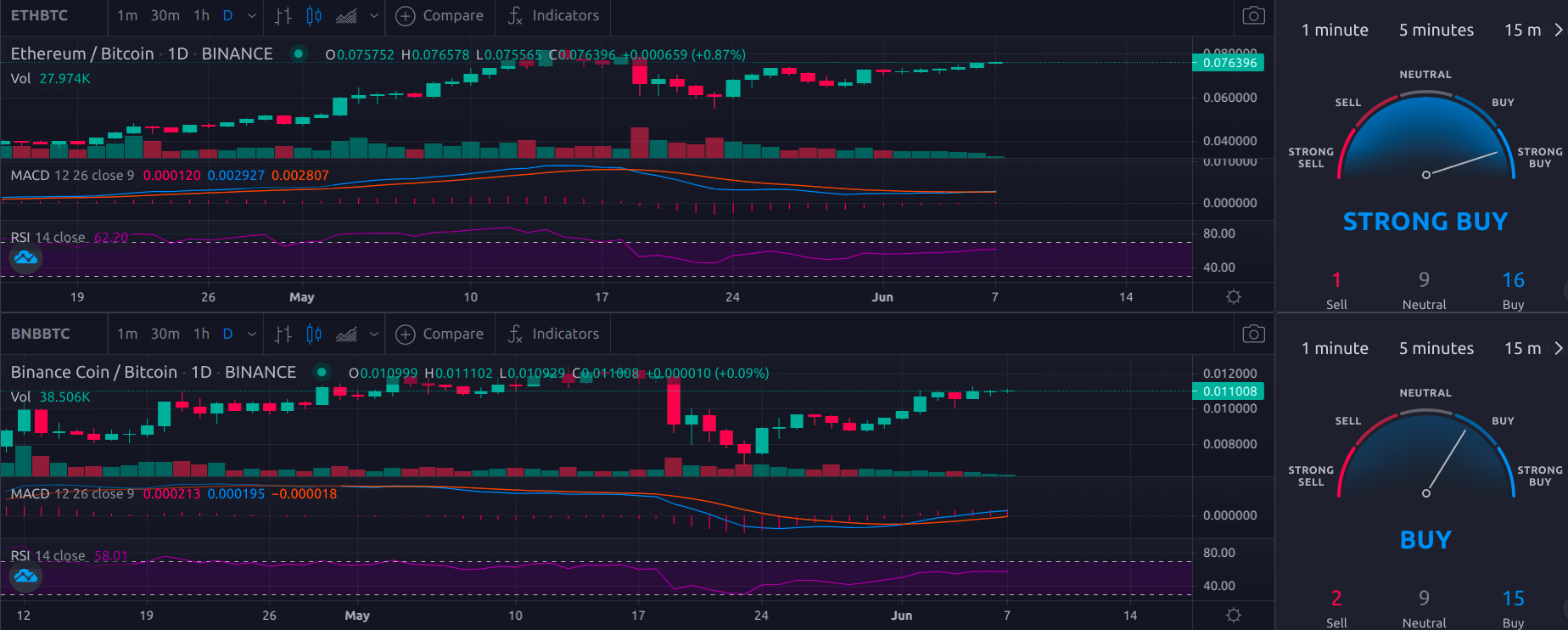Image resolution: width=1568 pixels, height=630 pixels.
Task: Click ETHBTC MACD 12 26 close 9 legend
Action: (x=72, y=175)
